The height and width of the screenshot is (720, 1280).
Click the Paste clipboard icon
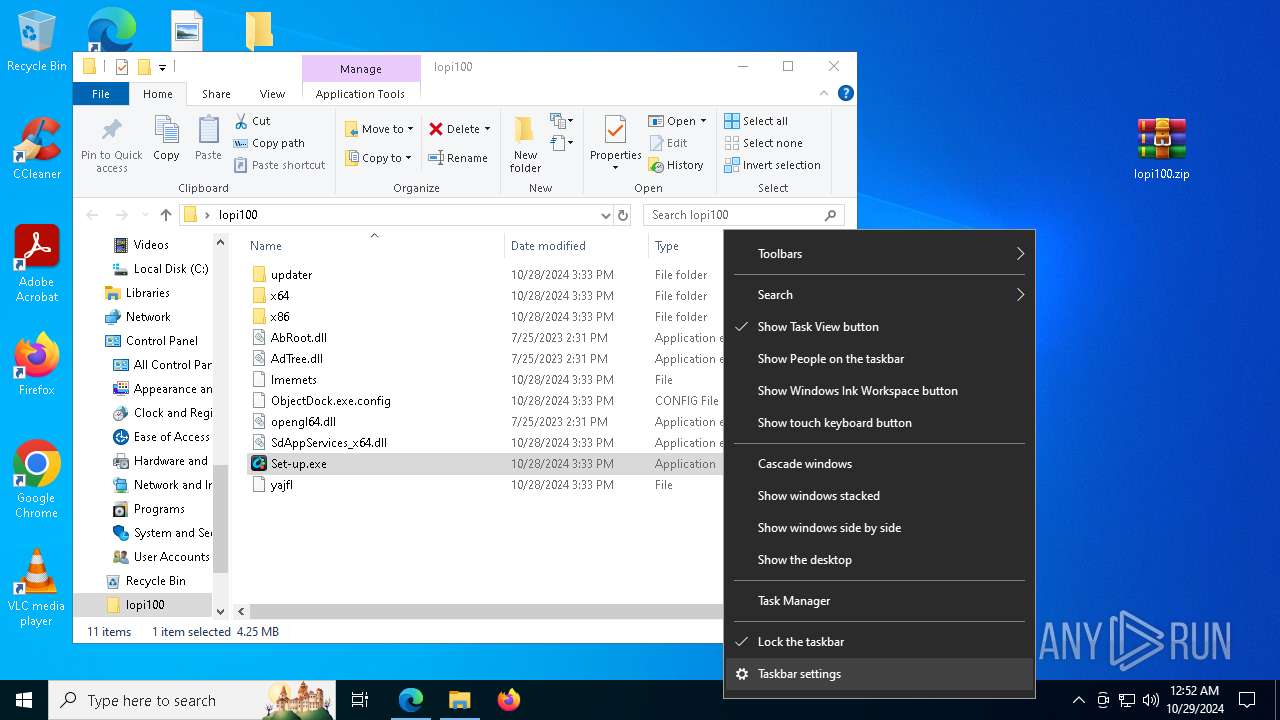208,130
